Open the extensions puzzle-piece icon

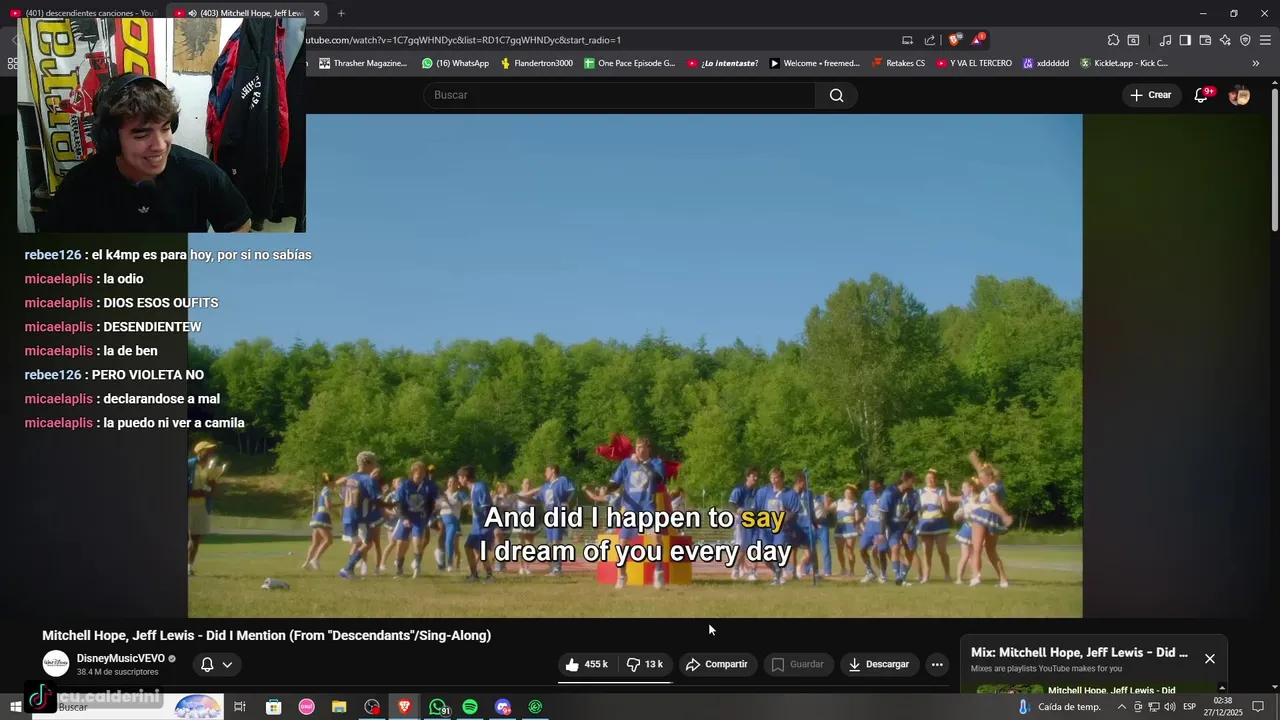point(1113,40)
